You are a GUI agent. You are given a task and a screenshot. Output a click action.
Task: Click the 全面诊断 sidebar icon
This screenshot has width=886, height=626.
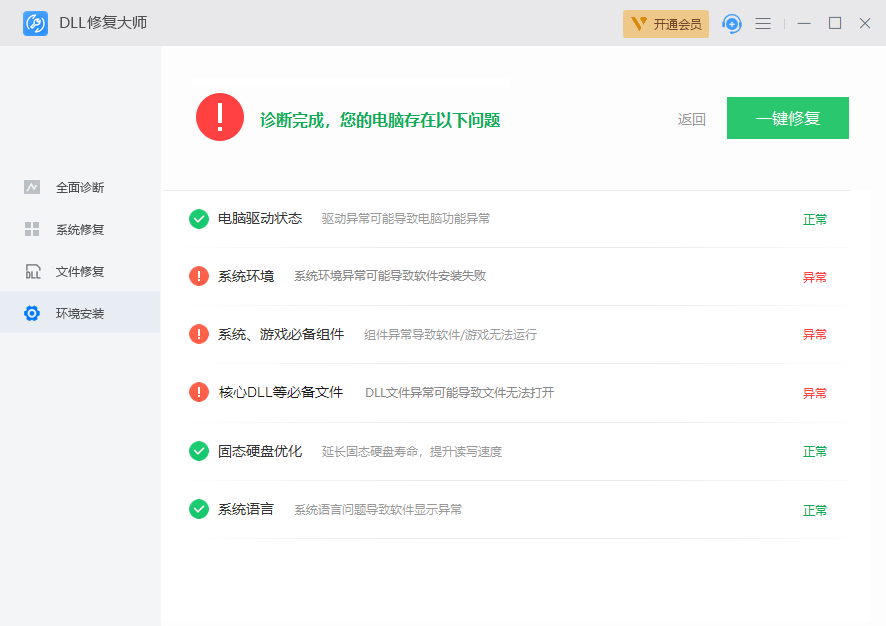pos(32,187)
